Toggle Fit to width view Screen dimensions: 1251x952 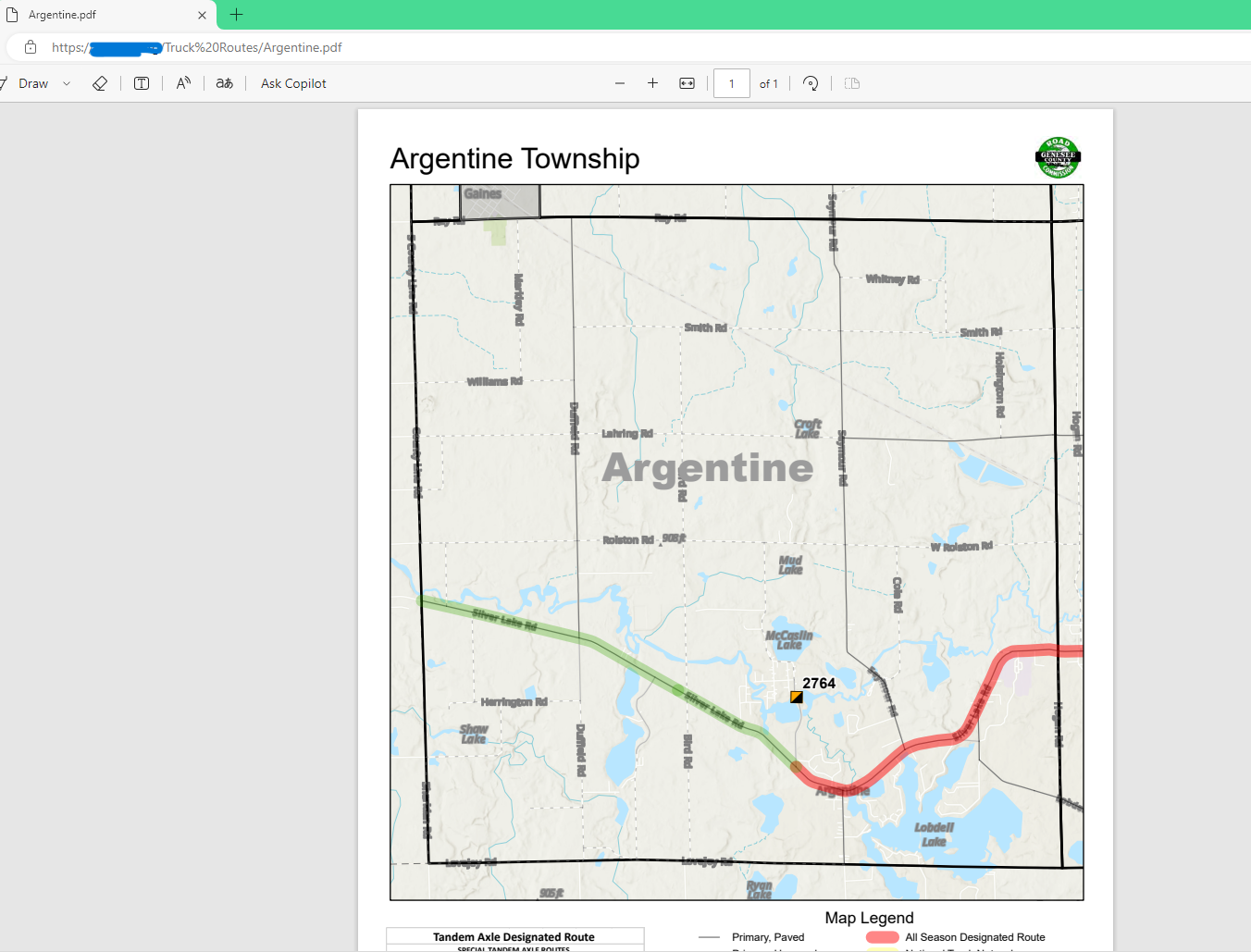click(x=687, y=83)
